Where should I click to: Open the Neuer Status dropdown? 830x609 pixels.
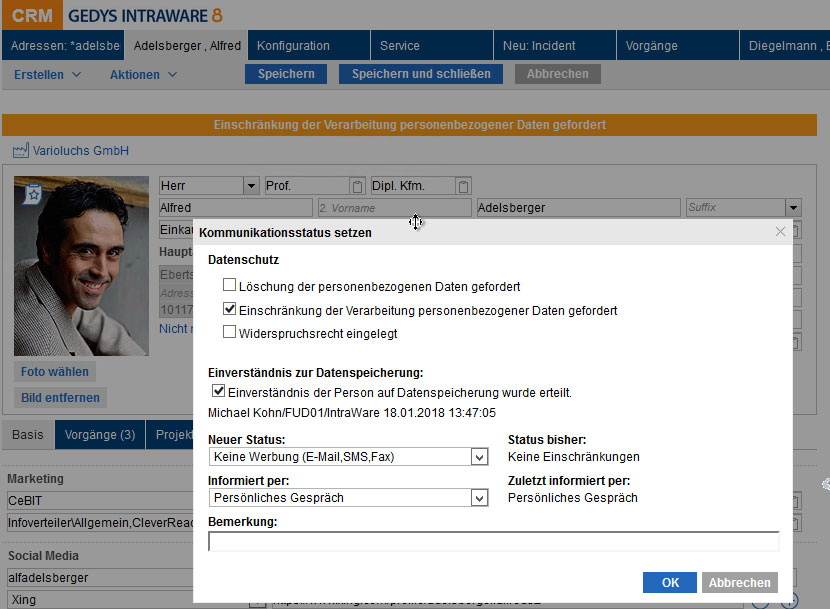tap(479, 457)
